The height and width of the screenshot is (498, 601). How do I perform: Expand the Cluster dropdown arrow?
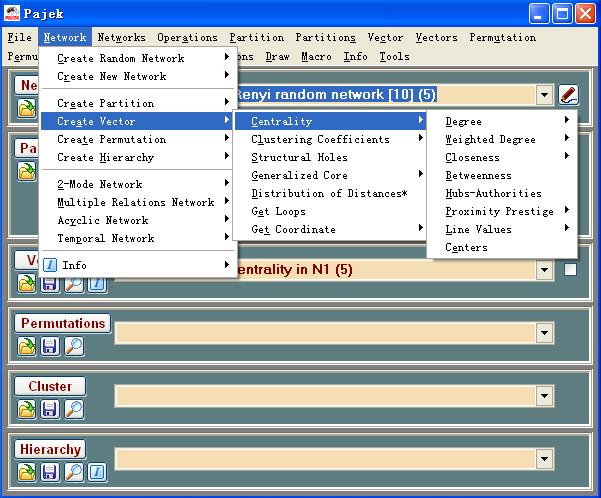tap(544, 395)
